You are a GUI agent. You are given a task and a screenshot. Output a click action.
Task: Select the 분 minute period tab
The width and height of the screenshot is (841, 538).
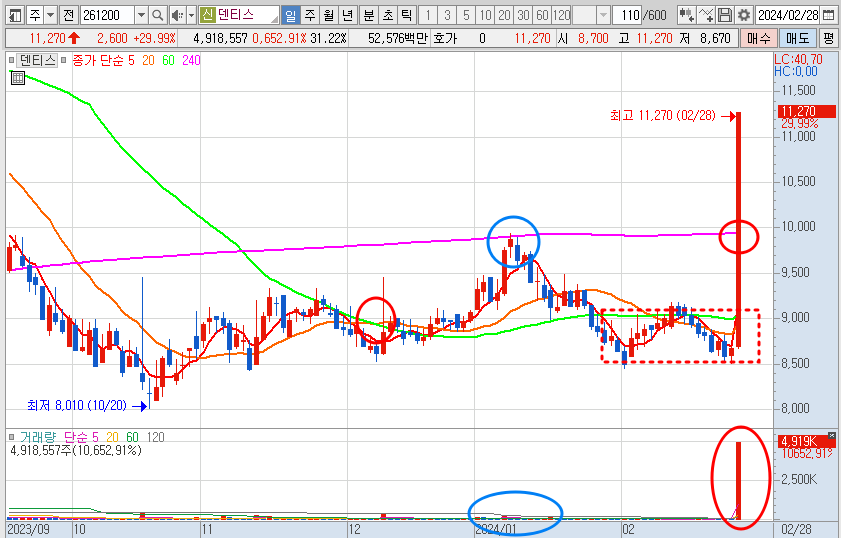[x=368, y=15]
